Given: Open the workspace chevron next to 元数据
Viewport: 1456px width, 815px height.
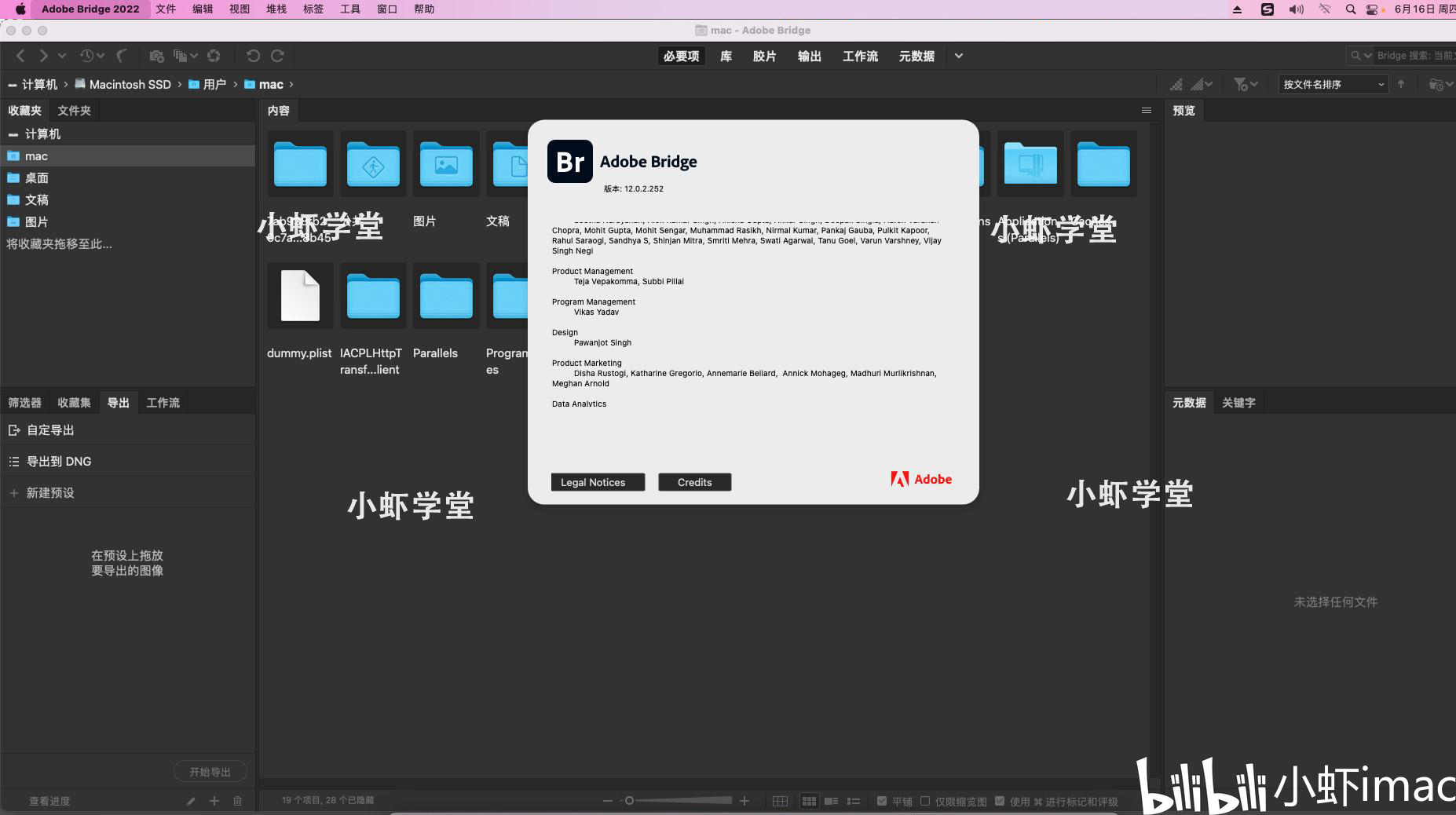Looking at the screenshot, I should tap(957, 56).
